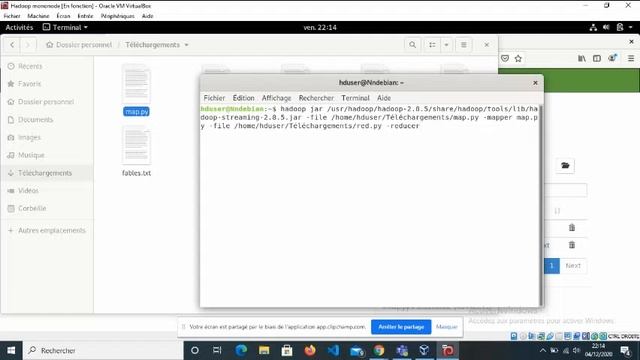Click Windows Rechercher search box
Viewport: 640px width, 360px height.
103,350
